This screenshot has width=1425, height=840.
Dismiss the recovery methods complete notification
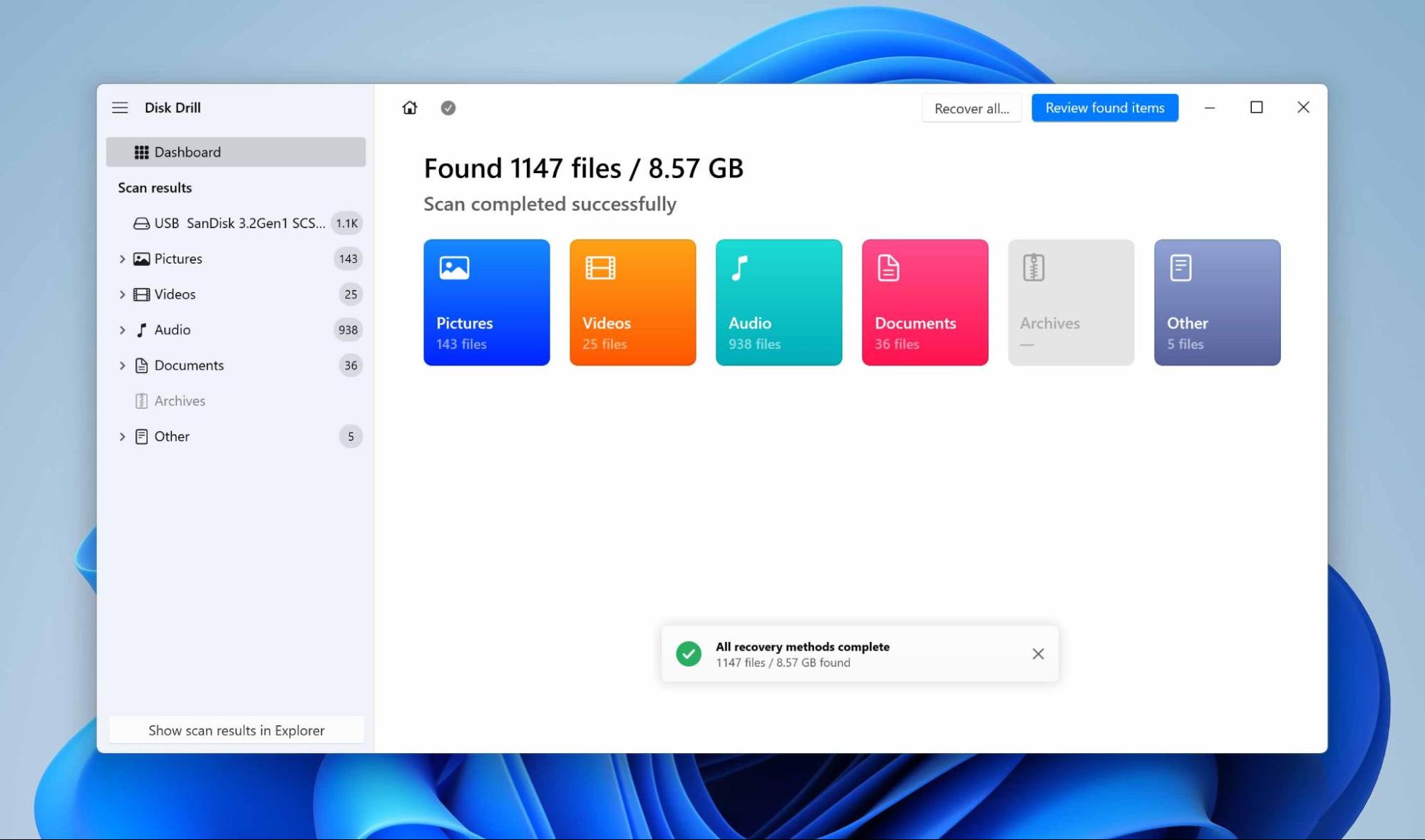1038,654
